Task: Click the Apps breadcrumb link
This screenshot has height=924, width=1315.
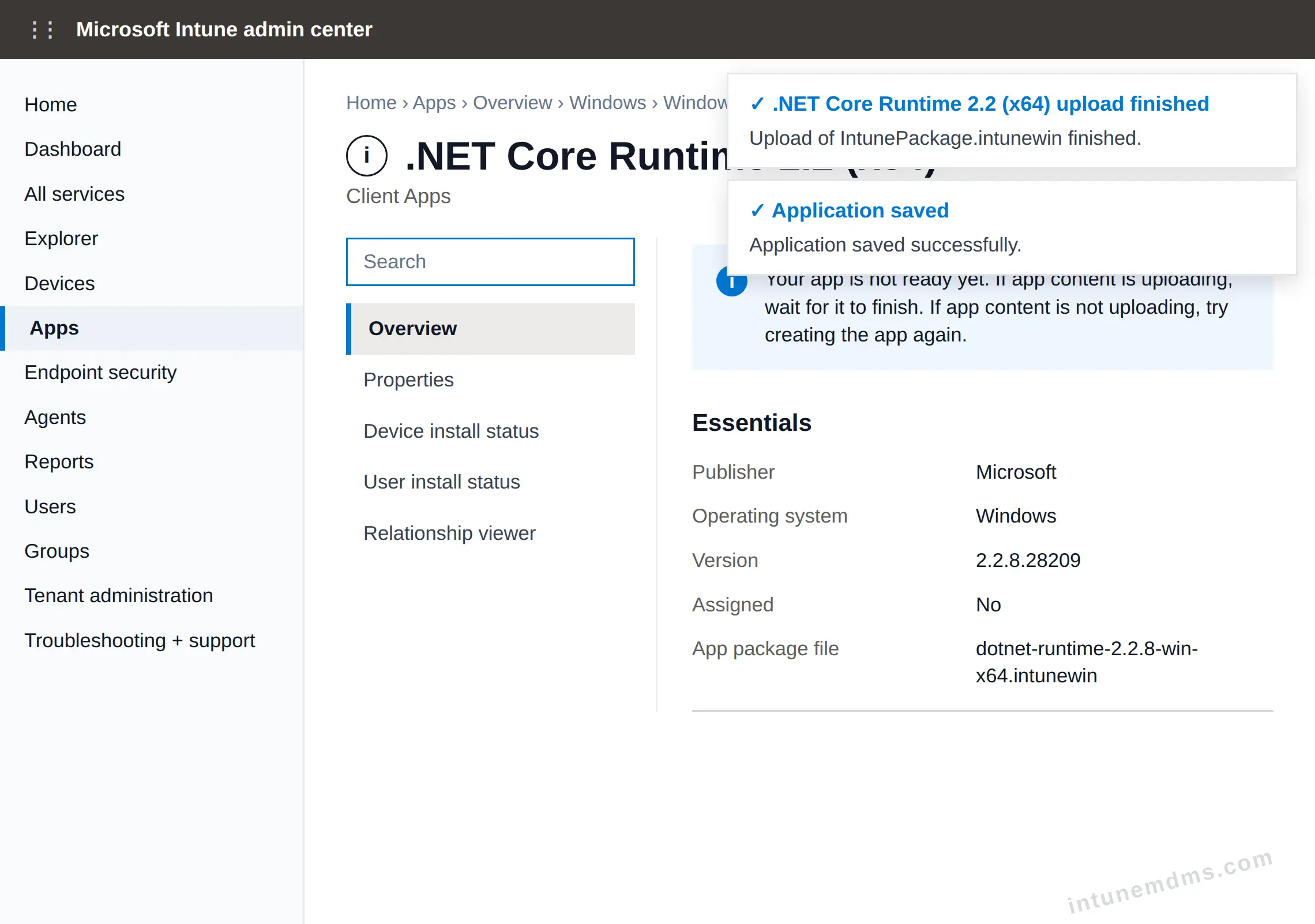Action: coord(434,103)
